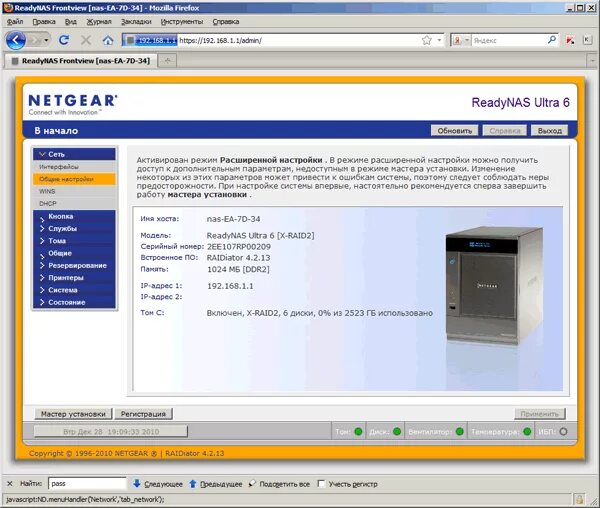Click the Применить button

coord(540,414)
